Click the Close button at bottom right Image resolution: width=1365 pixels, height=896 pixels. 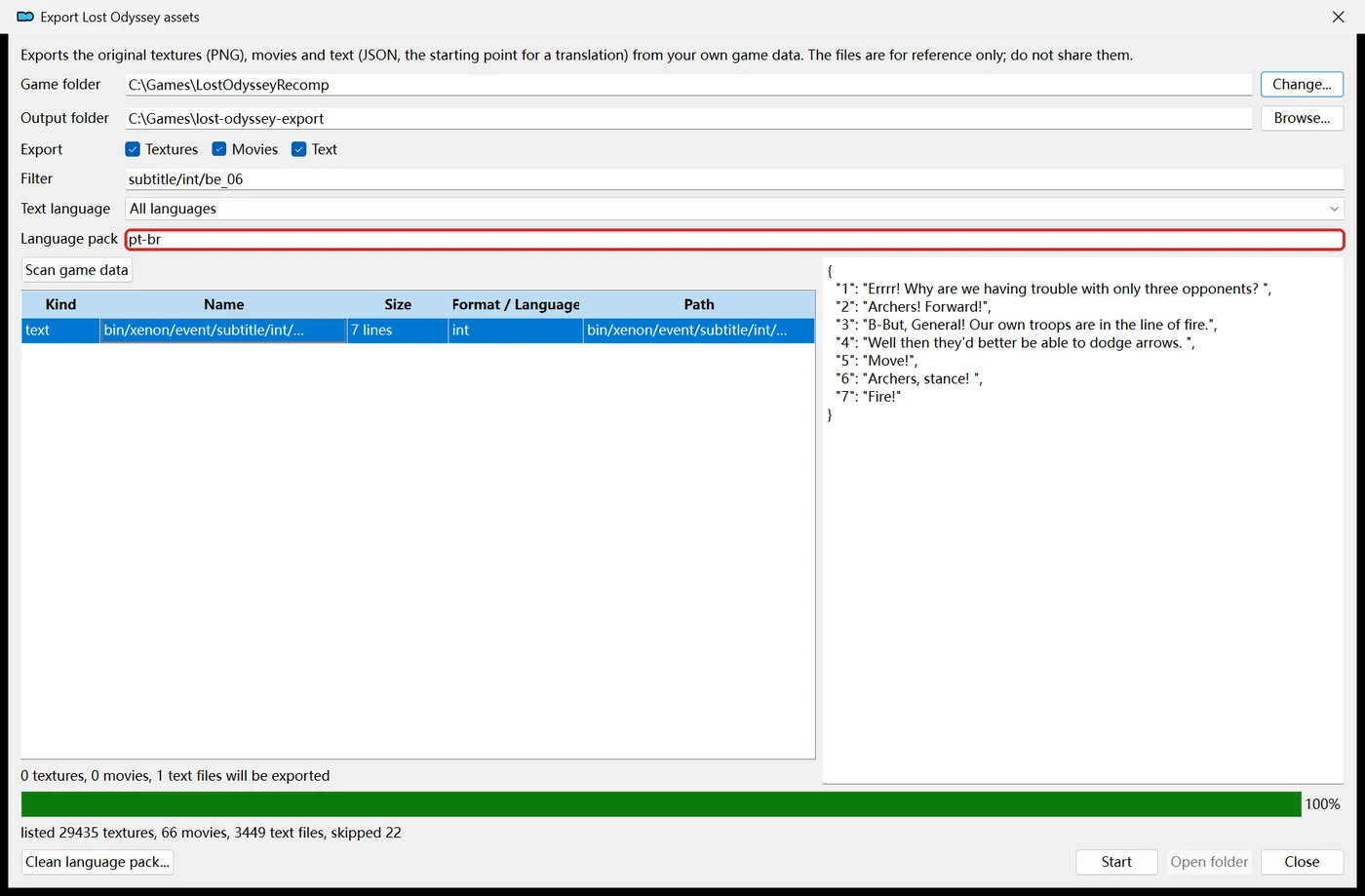pos(1302,862)
